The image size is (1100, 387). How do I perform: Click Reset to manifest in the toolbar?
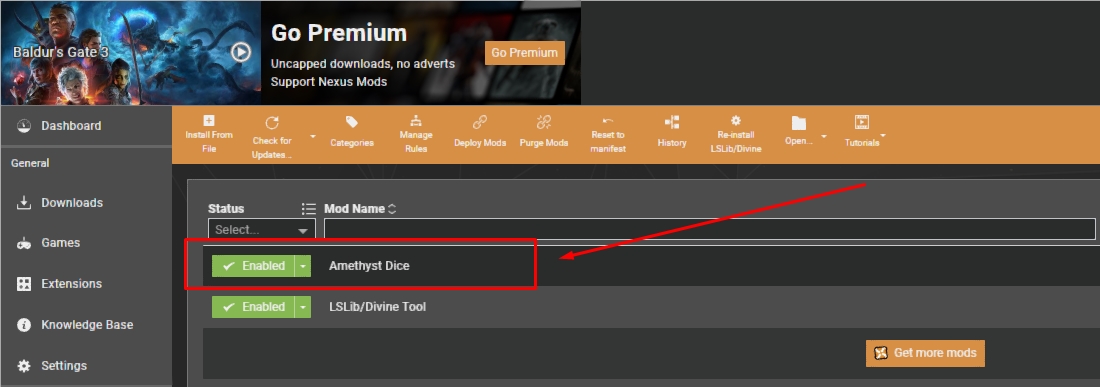pos(608,135)
